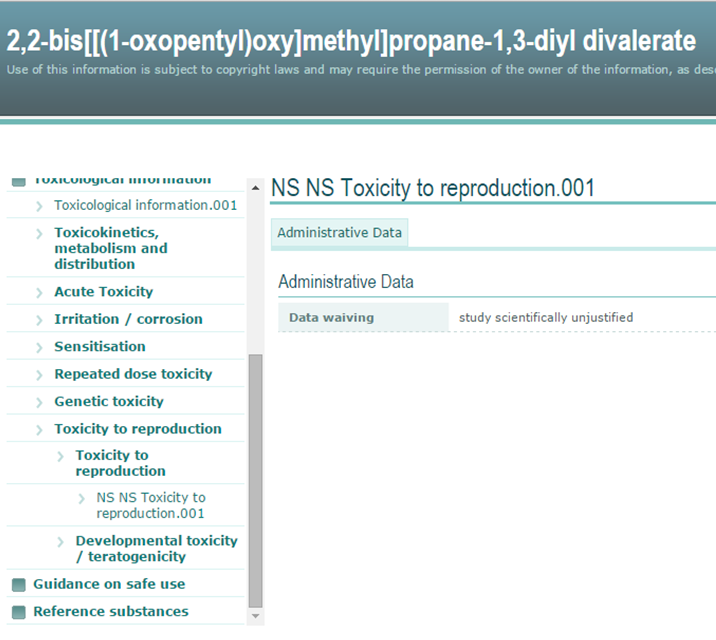This screenshot has width=716, height=640.
Task: Collapse the Toxicological information section icon
Action: [18, 181]
